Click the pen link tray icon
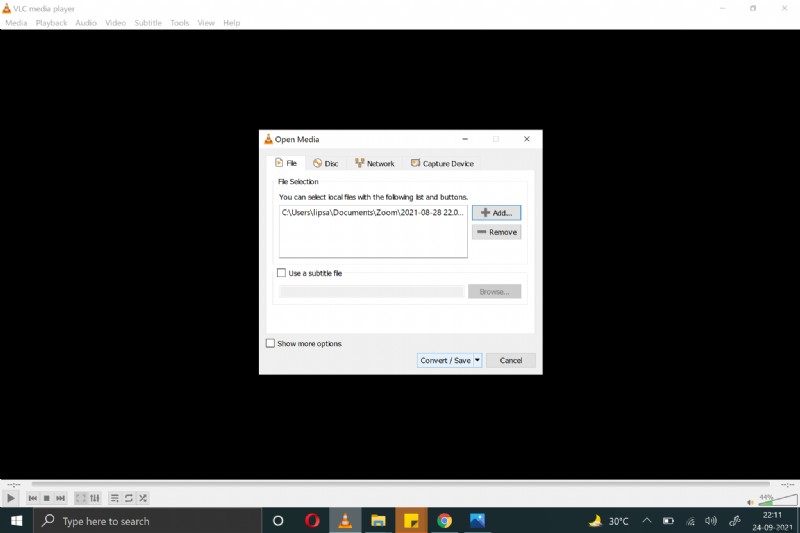Screen dimensions: 800x533 pyautogui.click(x=735, y=521)
